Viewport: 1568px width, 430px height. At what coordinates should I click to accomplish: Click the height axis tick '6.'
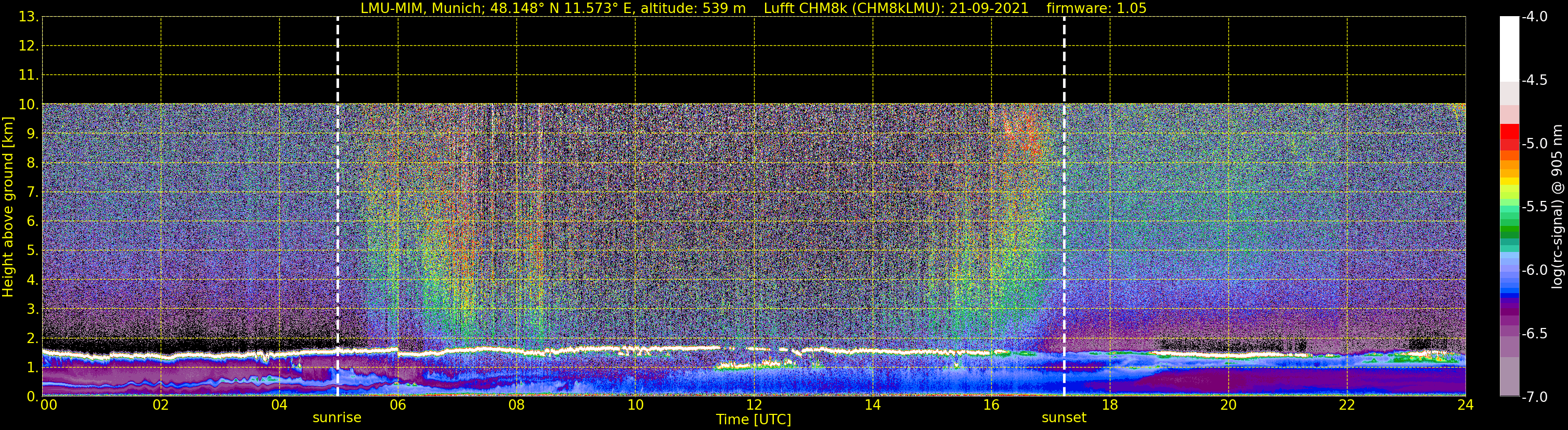32,222
